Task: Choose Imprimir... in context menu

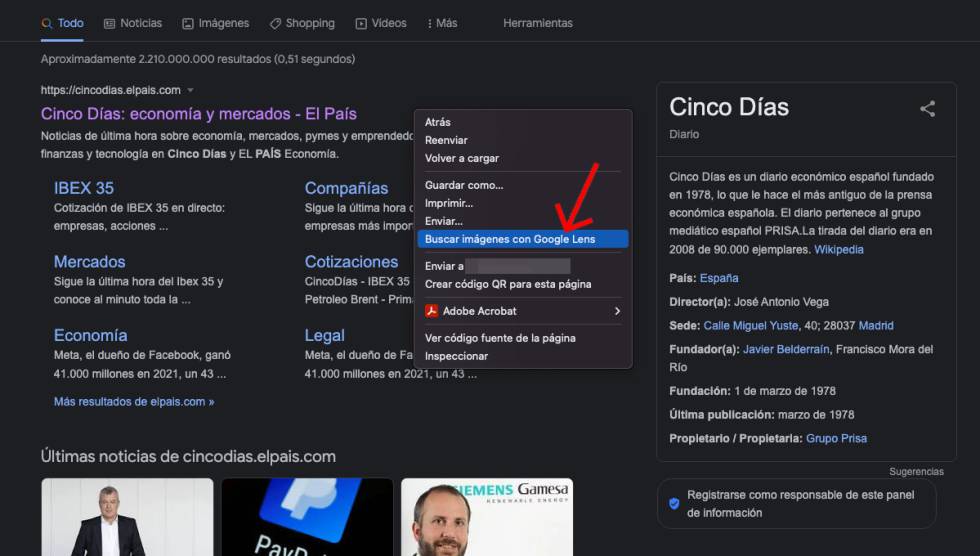Action: (523, 203)
